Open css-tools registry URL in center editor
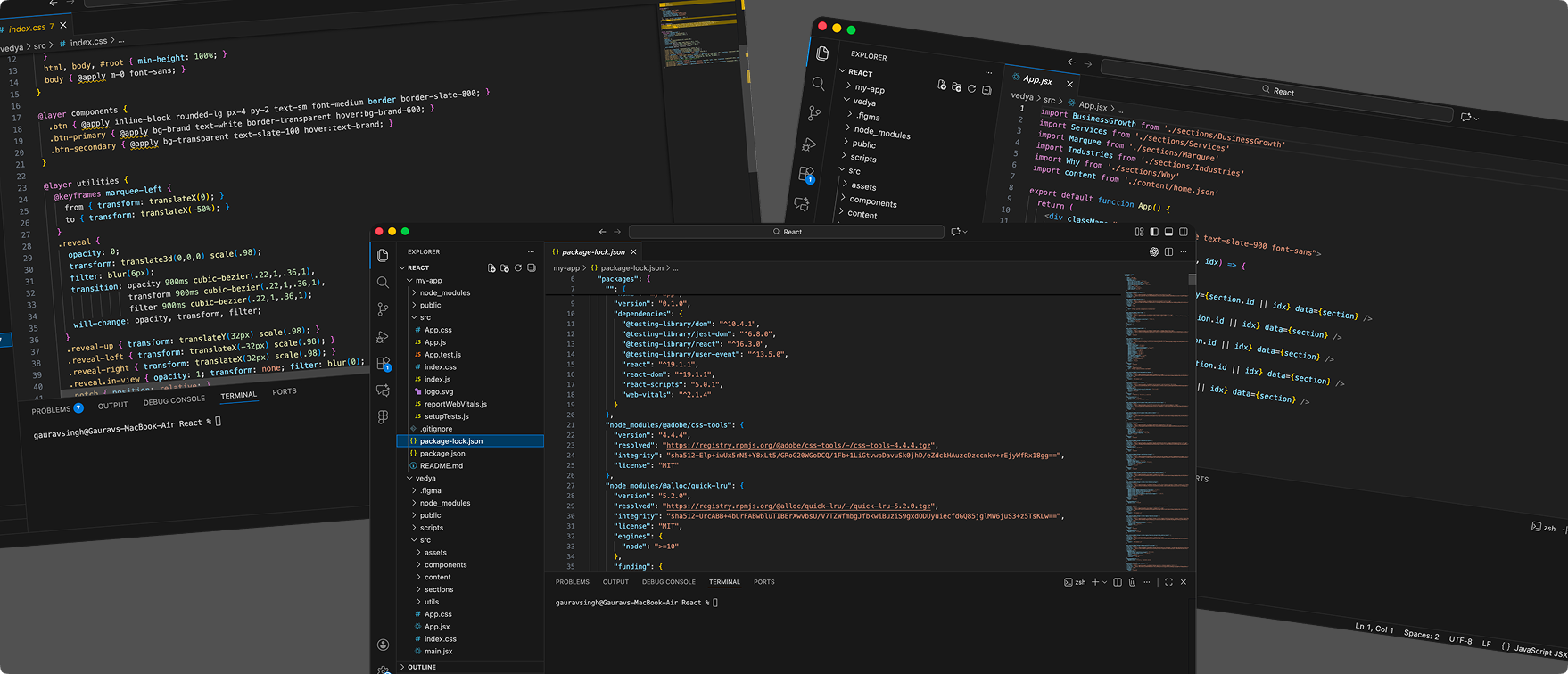The width and height of the screenshot is (1568, 674). (x=799, y=445)
